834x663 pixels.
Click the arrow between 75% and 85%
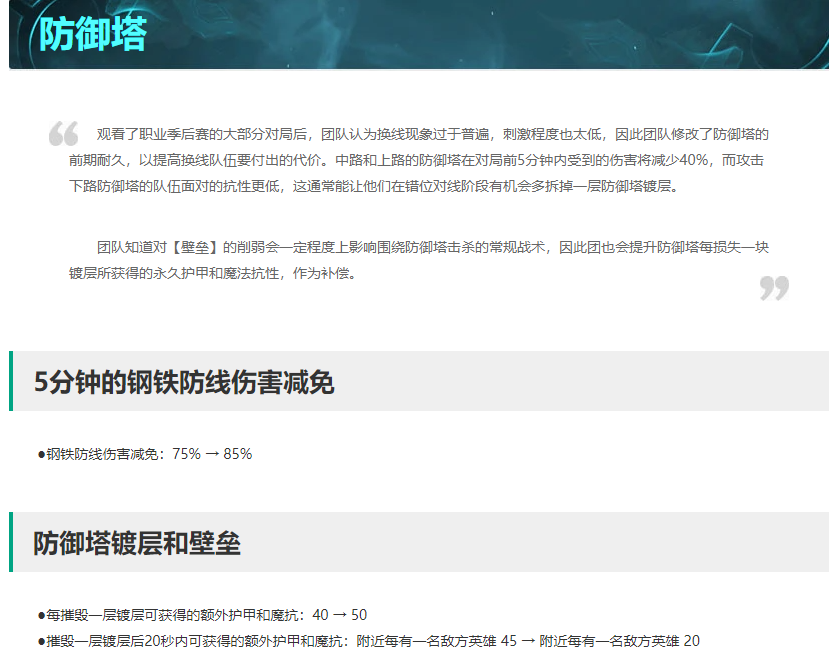pos(212,454)
